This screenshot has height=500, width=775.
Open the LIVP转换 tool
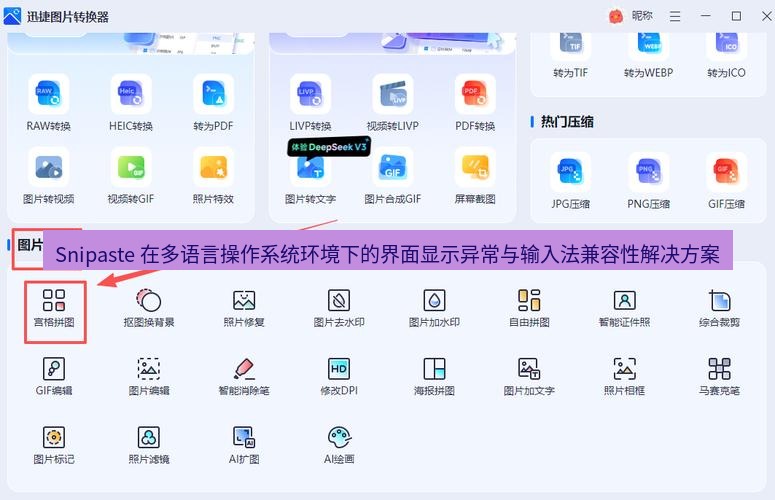[310, 104]
